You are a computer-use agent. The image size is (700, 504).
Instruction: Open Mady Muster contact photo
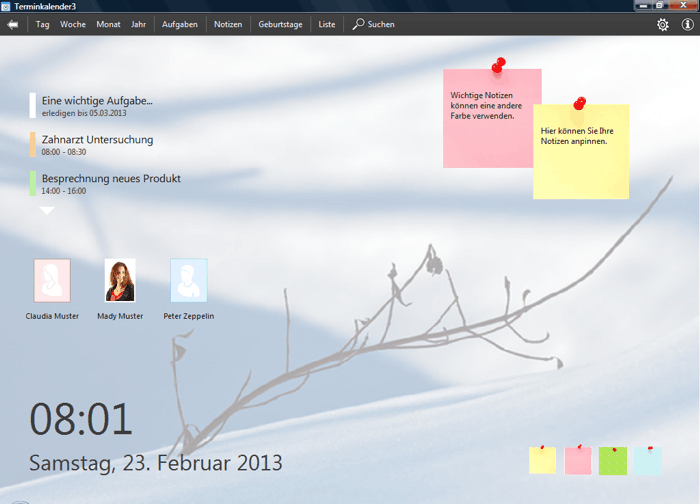pos(120,280)
